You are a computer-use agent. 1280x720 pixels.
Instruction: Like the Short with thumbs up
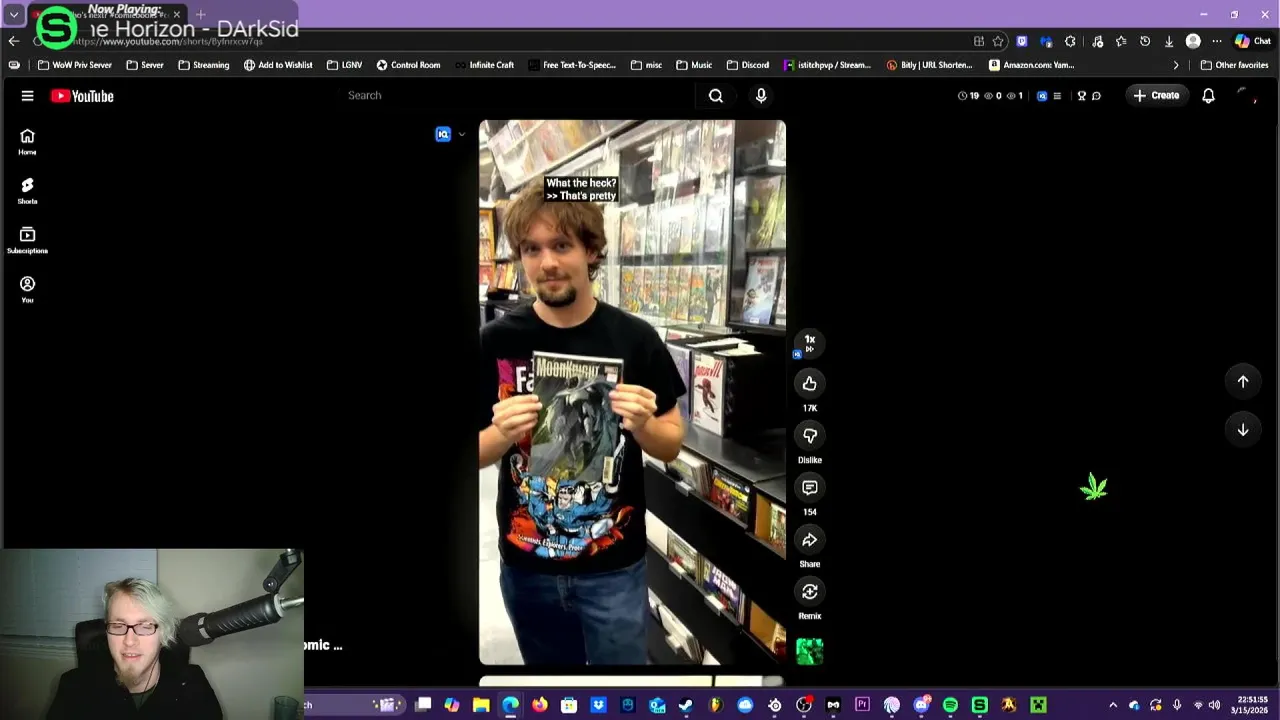coord(810,383)
